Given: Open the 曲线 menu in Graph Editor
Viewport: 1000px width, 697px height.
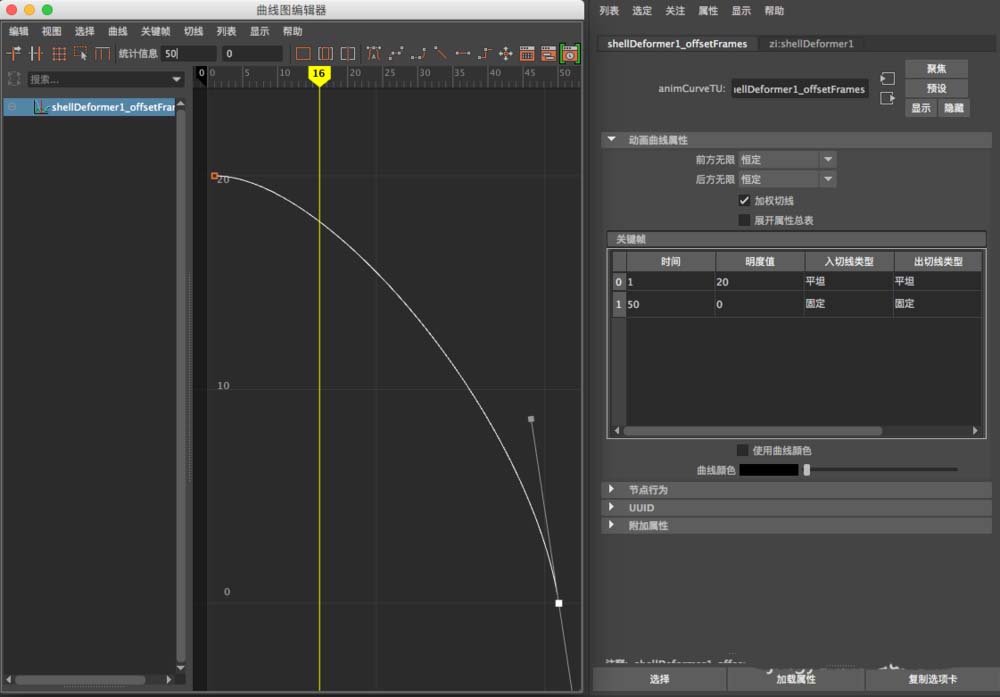Looking at the screenshot, I should 117,31.
